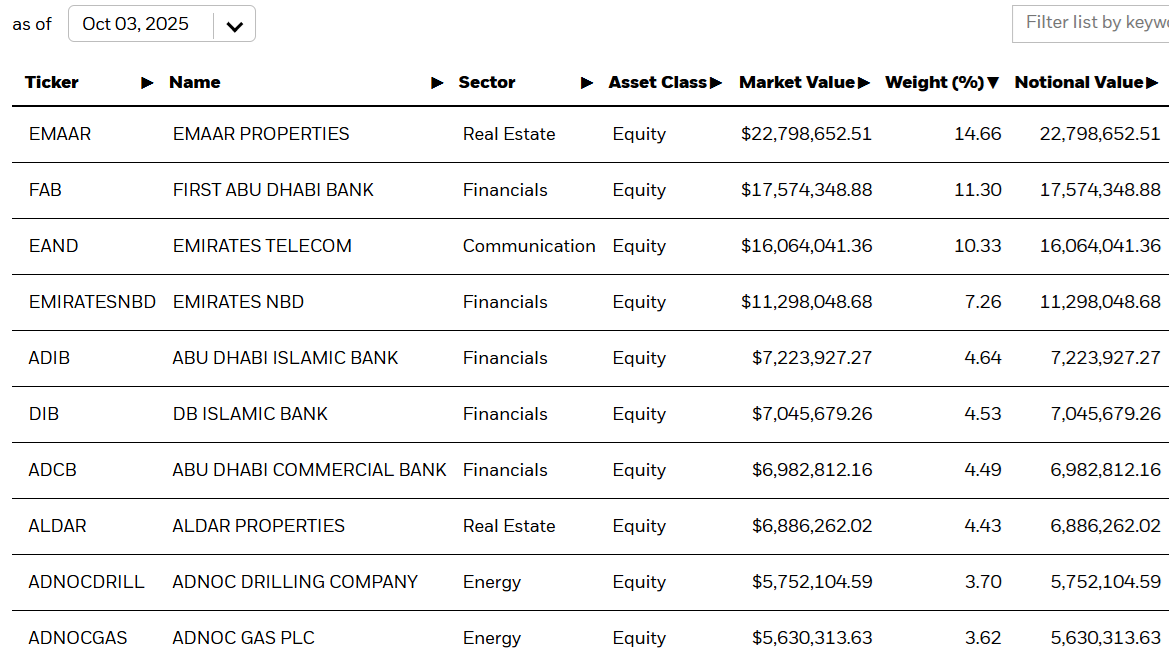Select the Asset Class column header
The height and width of the screenshot is (663, 1169).
tap(656, 82)
